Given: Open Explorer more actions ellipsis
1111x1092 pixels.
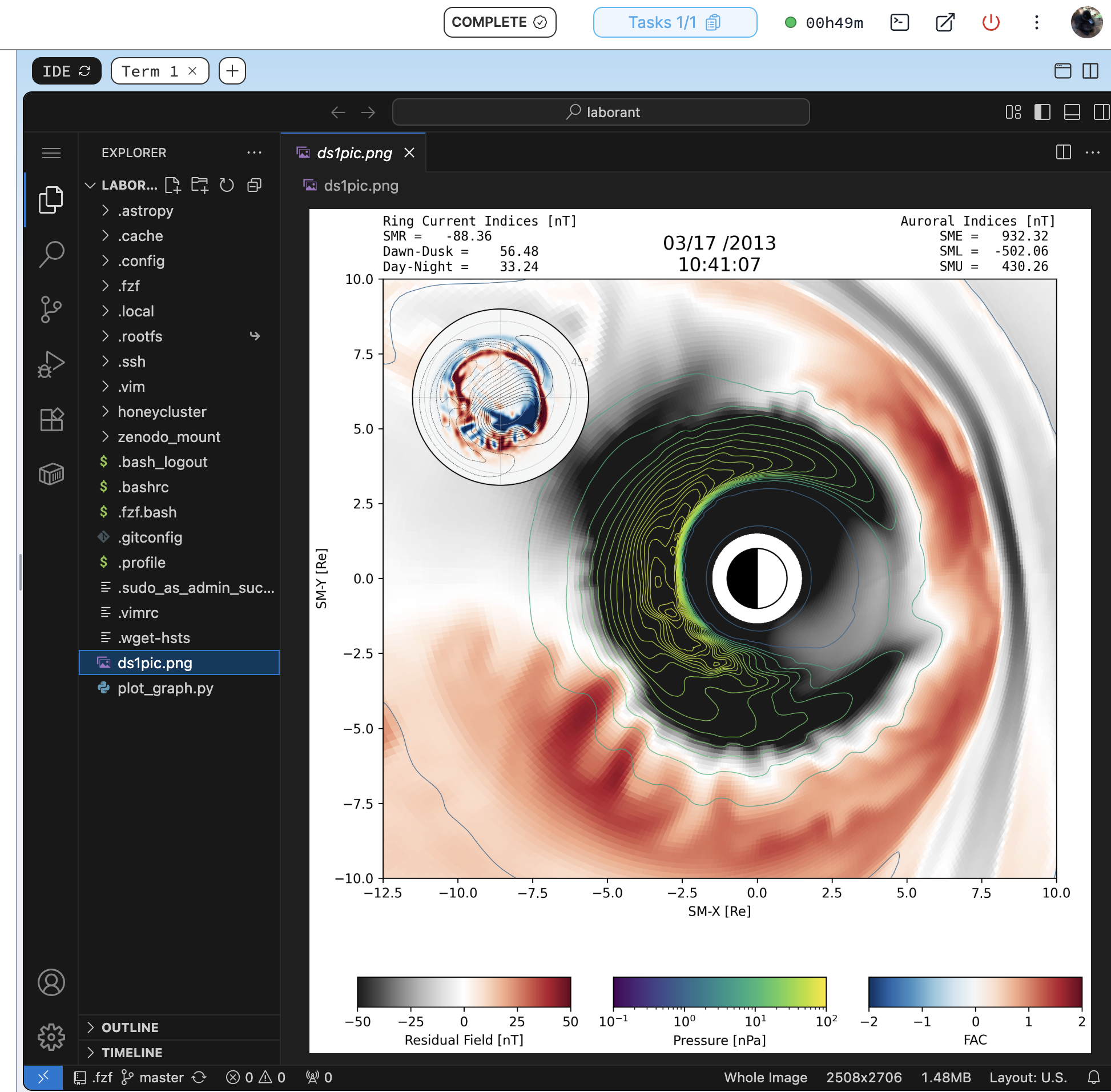Looking at the screenshot, I should pos(254,152).
